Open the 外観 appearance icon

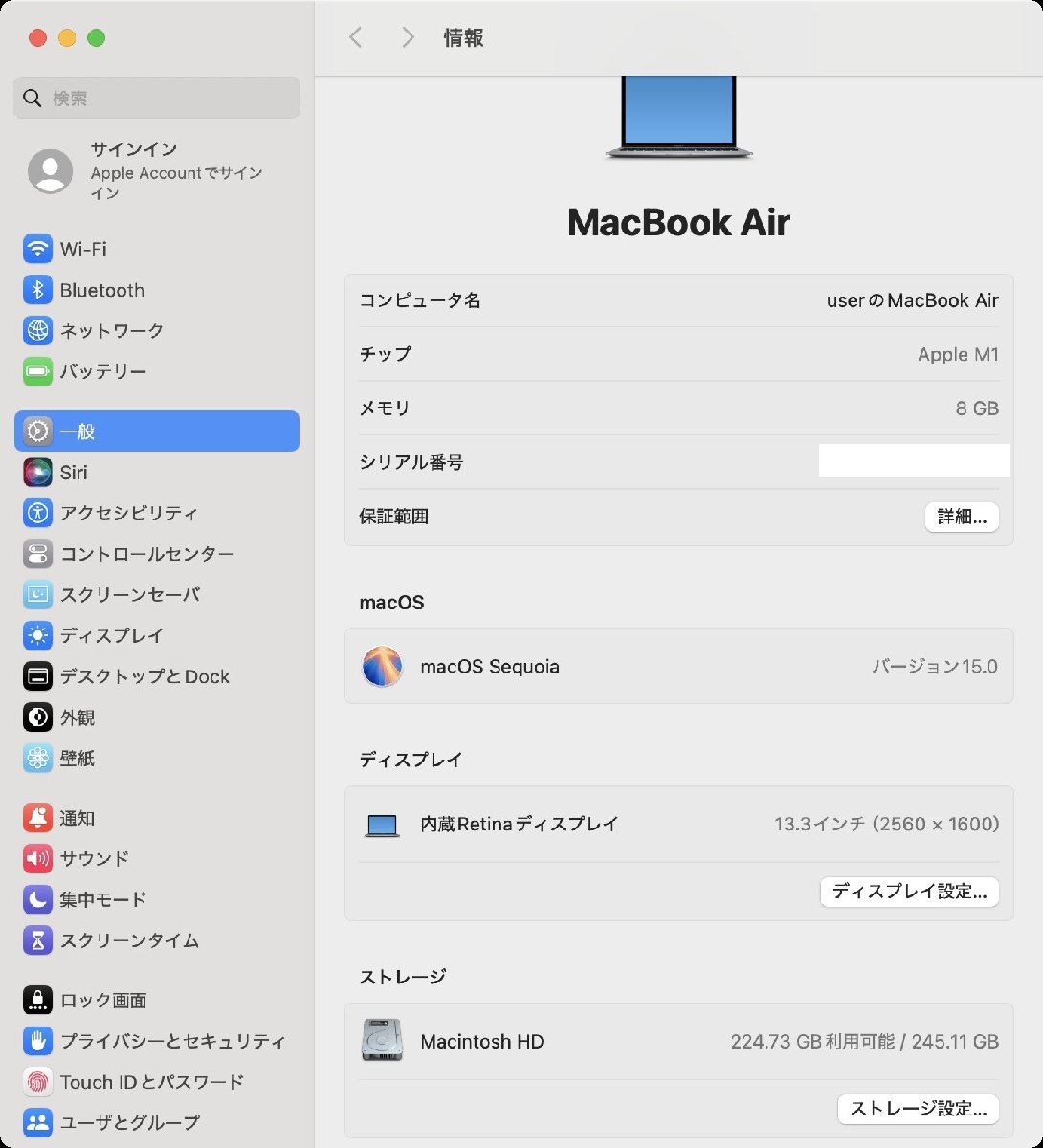(37, 717)
